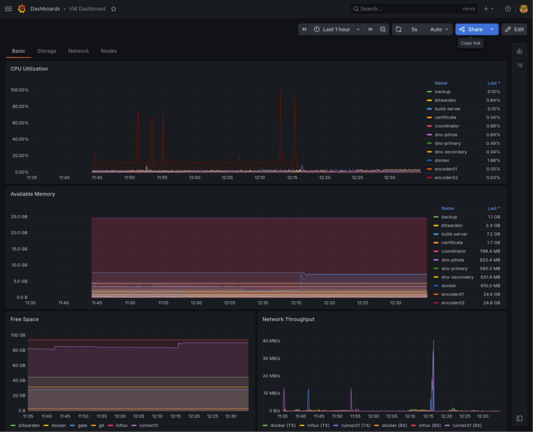The width and height of the screenshot is (533, 432).
Task: Open the Free Space panel title
Action: click(24, 319)
